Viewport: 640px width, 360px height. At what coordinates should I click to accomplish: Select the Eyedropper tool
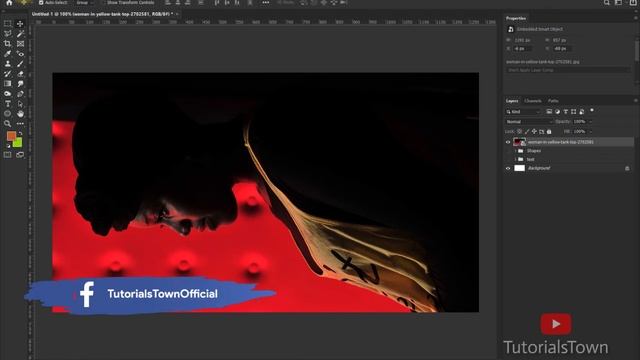tap(7, 53)
